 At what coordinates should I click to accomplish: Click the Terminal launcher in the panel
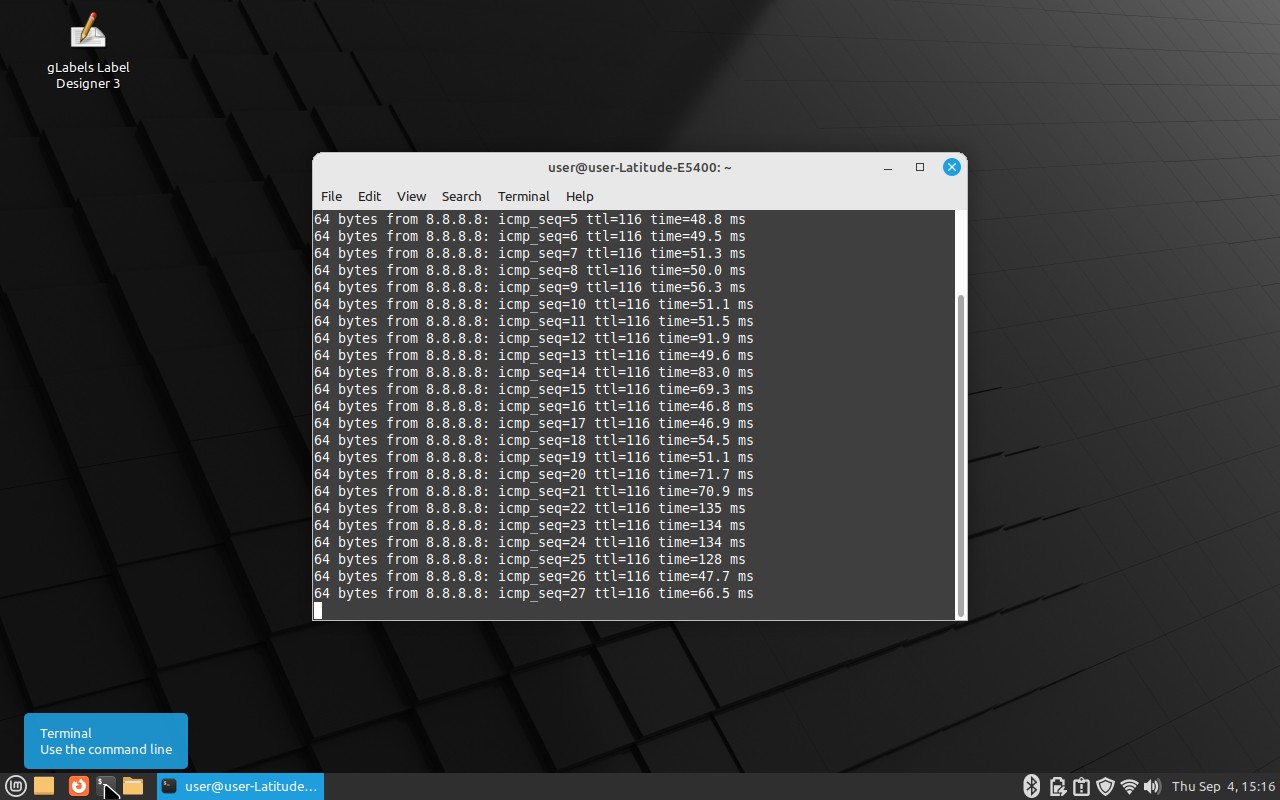[x=105, y=786]
